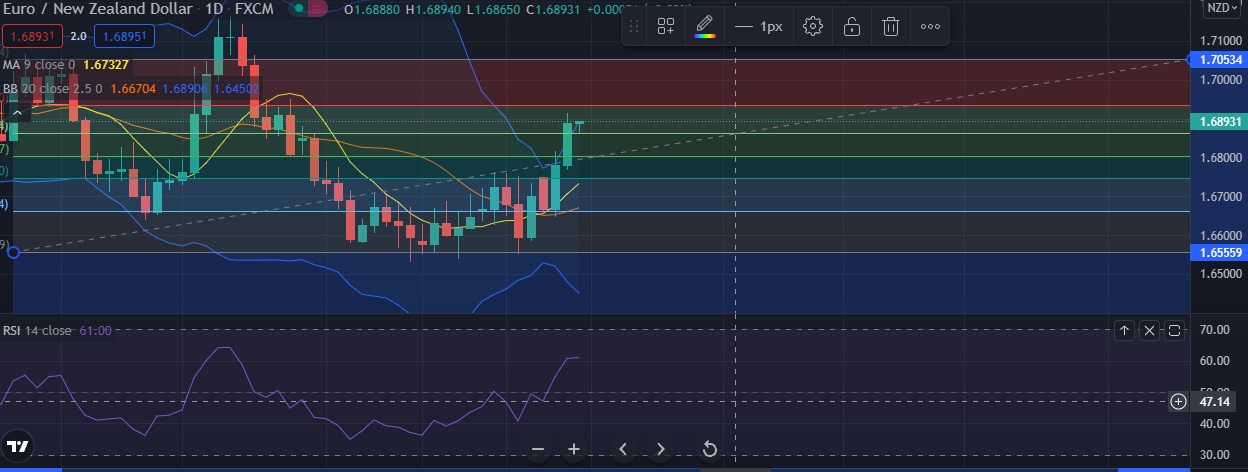The image size is (1248, 472).
Task: Open drawing settings gear icon
Action: (813, 27)
